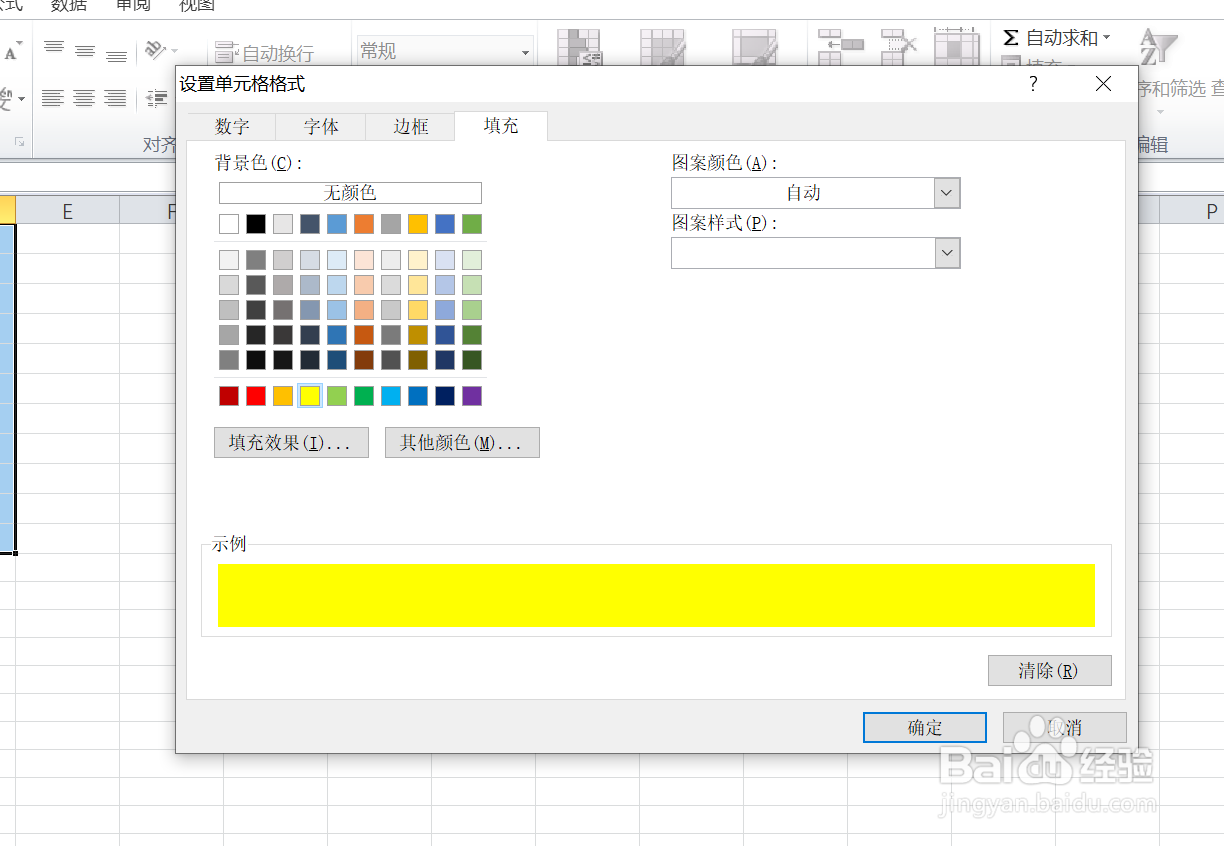The width and height of the screenshot is (1224, 846).
Task: Select the light green standard color
Action: click(x=337, y=396)
